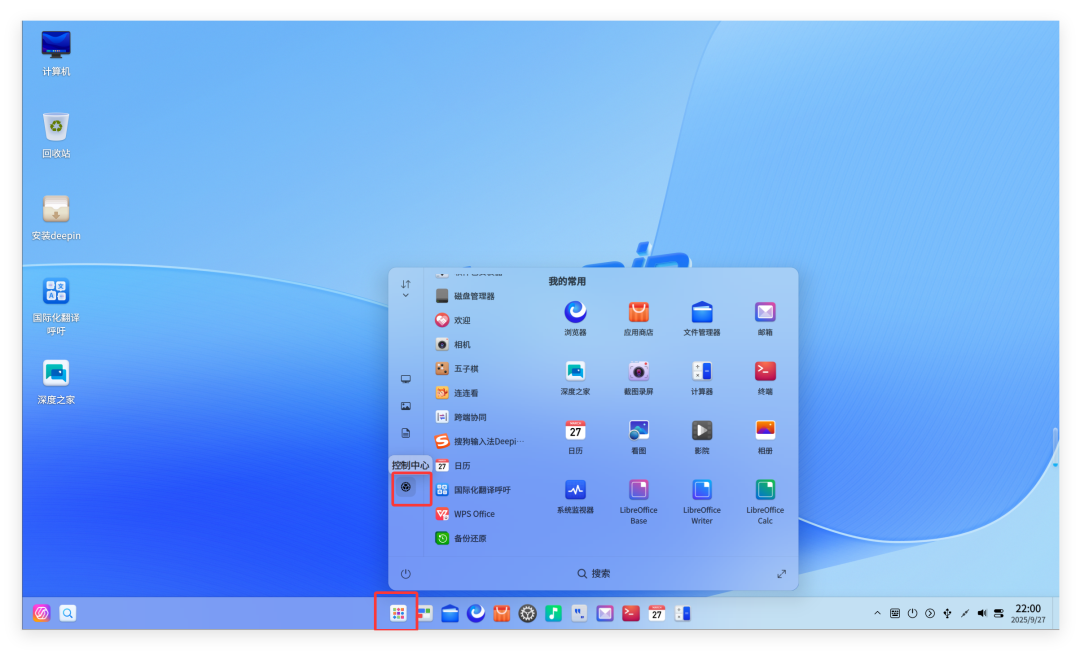
Task: Launch 深度之家 from the favorites grid
Action: click(x=575, y=378)
